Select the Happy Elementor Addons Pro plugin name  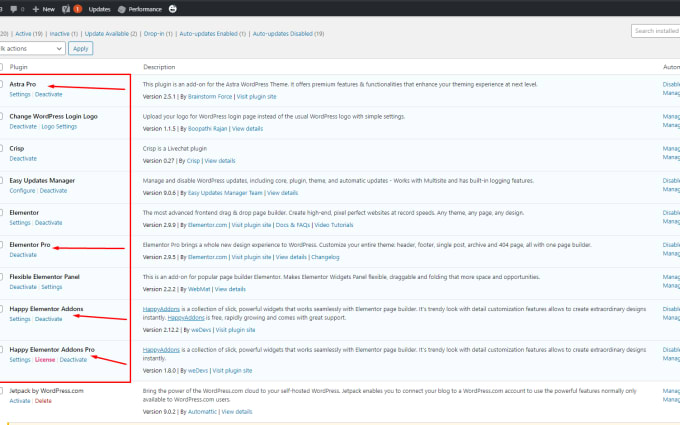tap(52, 350)
